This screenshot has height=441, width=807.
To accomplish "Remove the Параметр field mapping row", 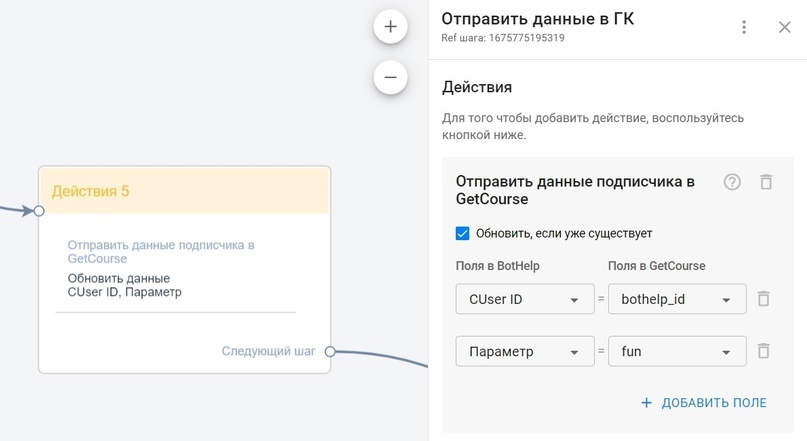I will pos(763,351).
